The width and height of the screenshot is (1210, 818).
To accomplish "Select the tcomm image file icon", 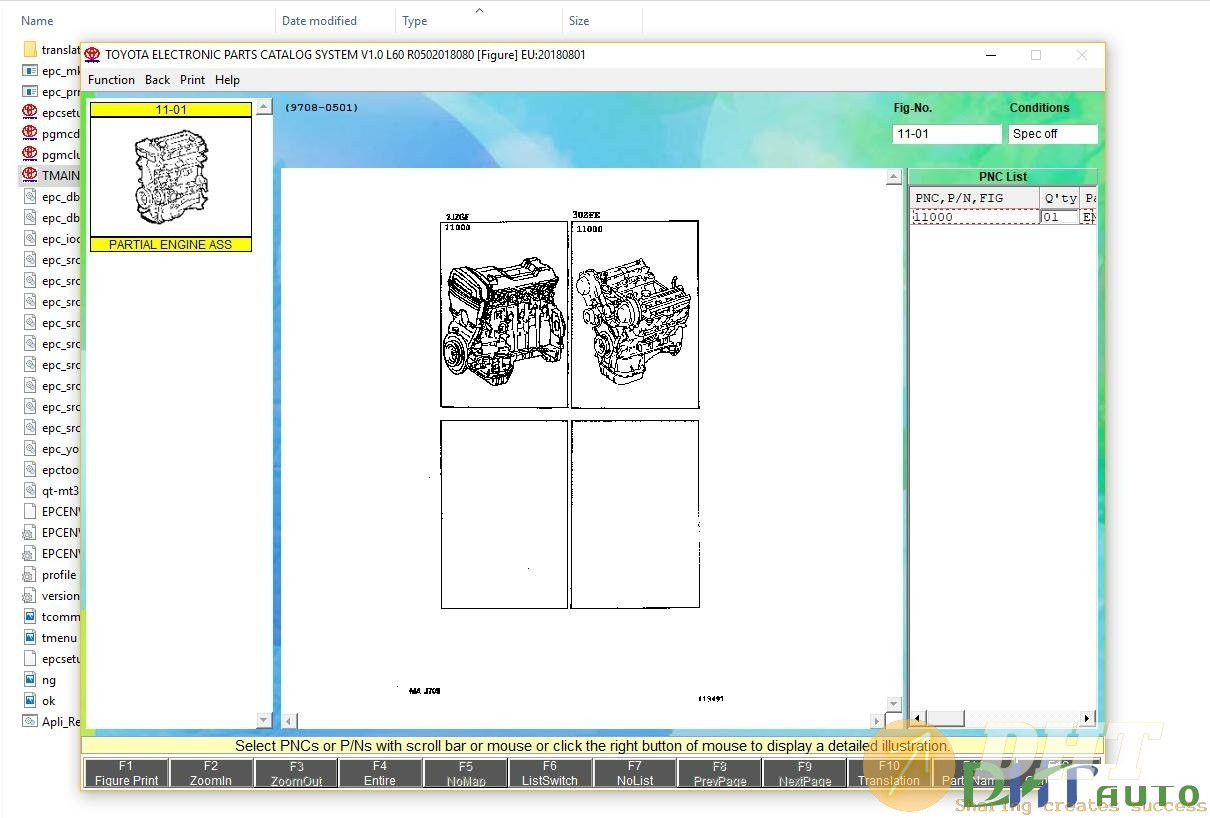I will tap(29, 616).
